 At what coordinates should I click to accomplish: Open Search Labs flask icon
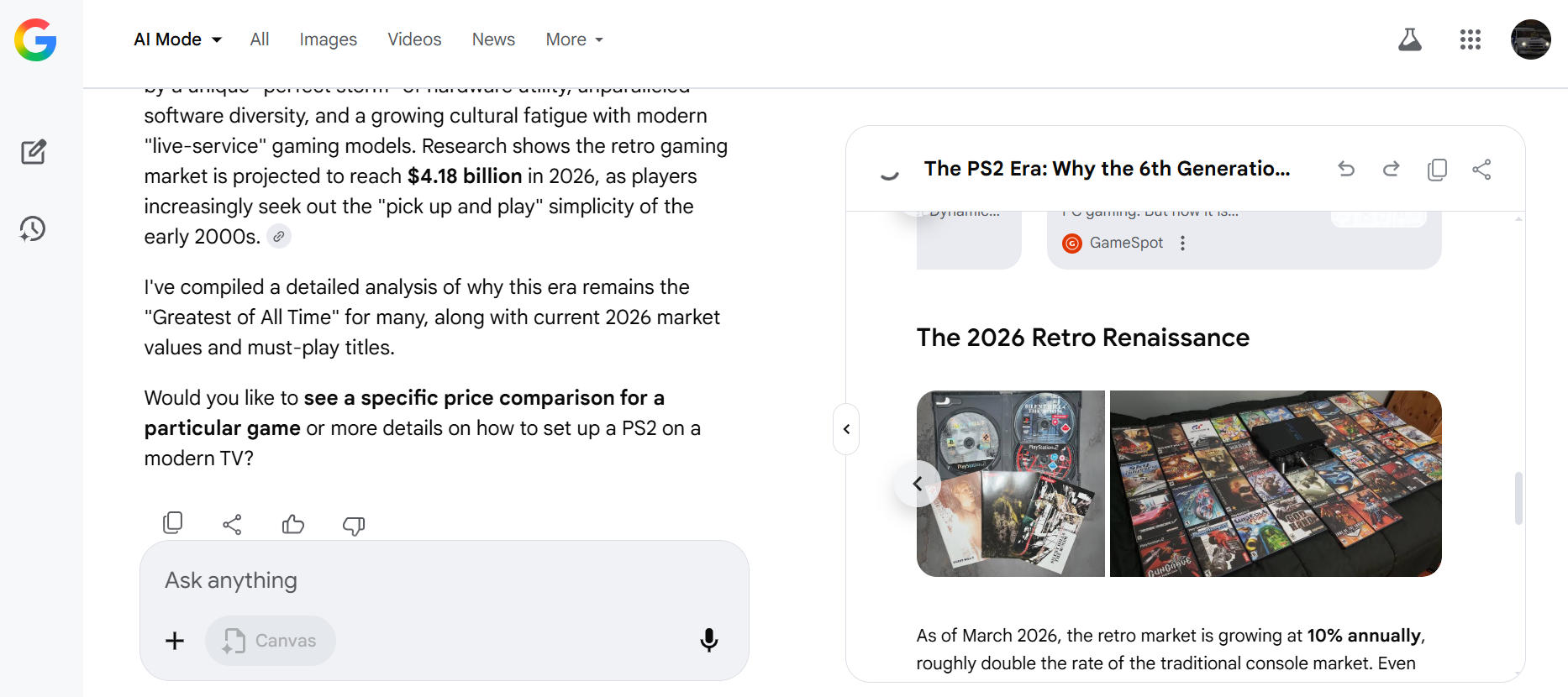[1409, 39]
